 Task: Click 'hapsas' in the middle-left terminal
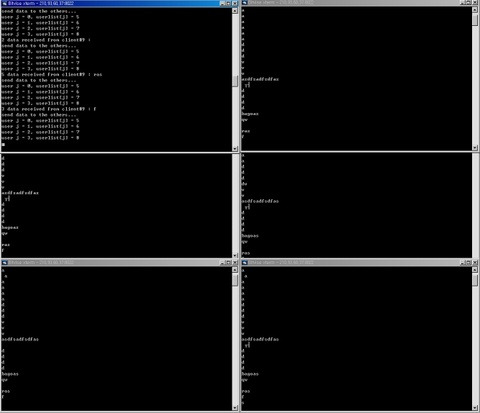[10, 228]
